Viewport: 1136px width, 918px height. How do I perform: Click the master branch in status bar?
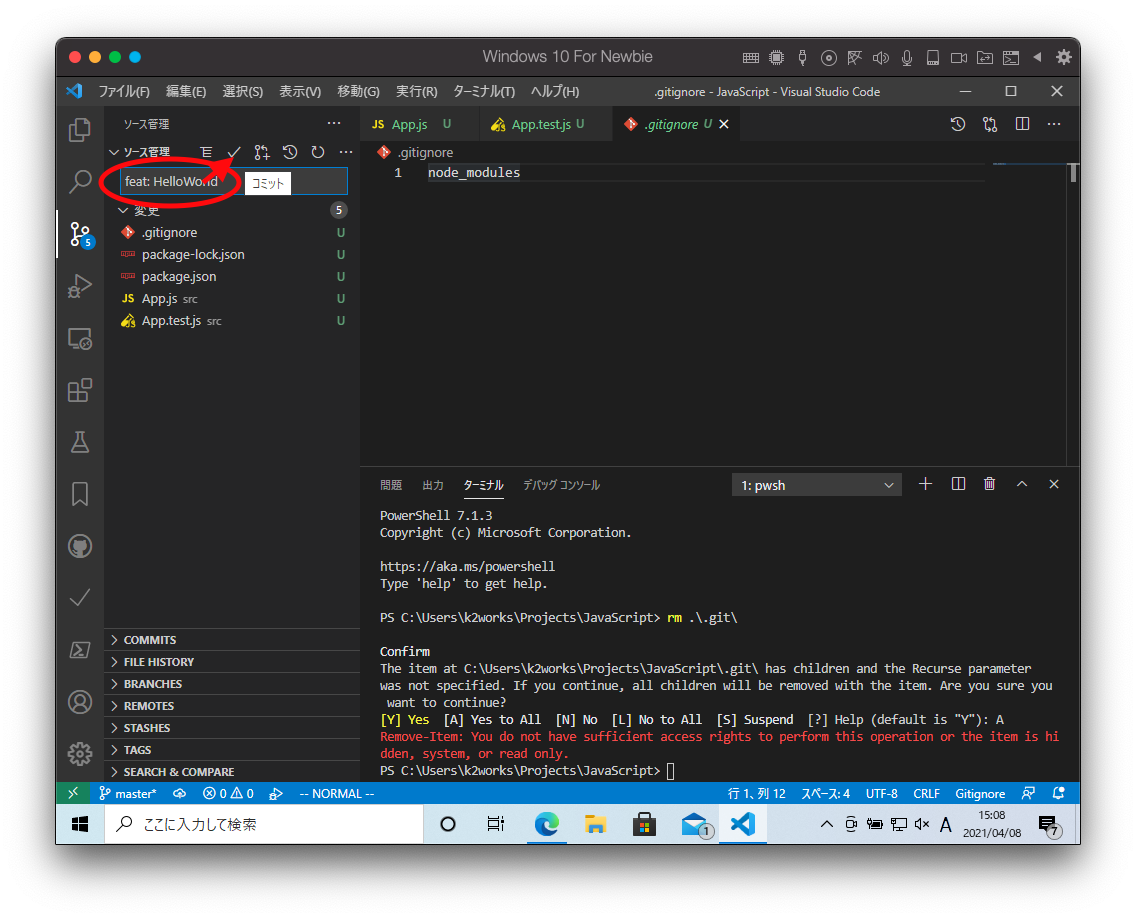pos(128,793)
